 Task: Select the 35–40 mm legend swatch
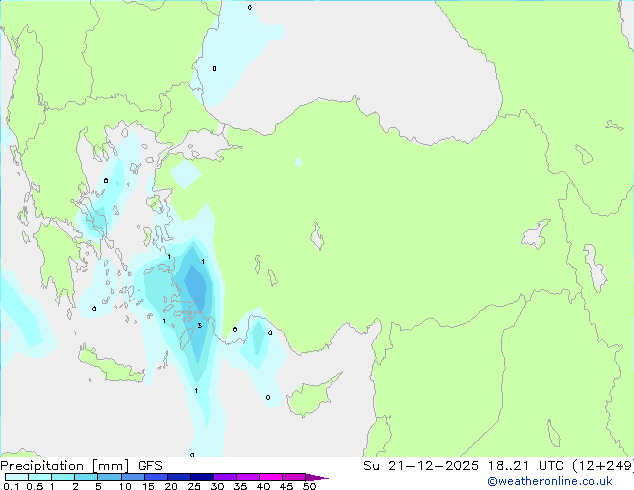coord(247,477)
